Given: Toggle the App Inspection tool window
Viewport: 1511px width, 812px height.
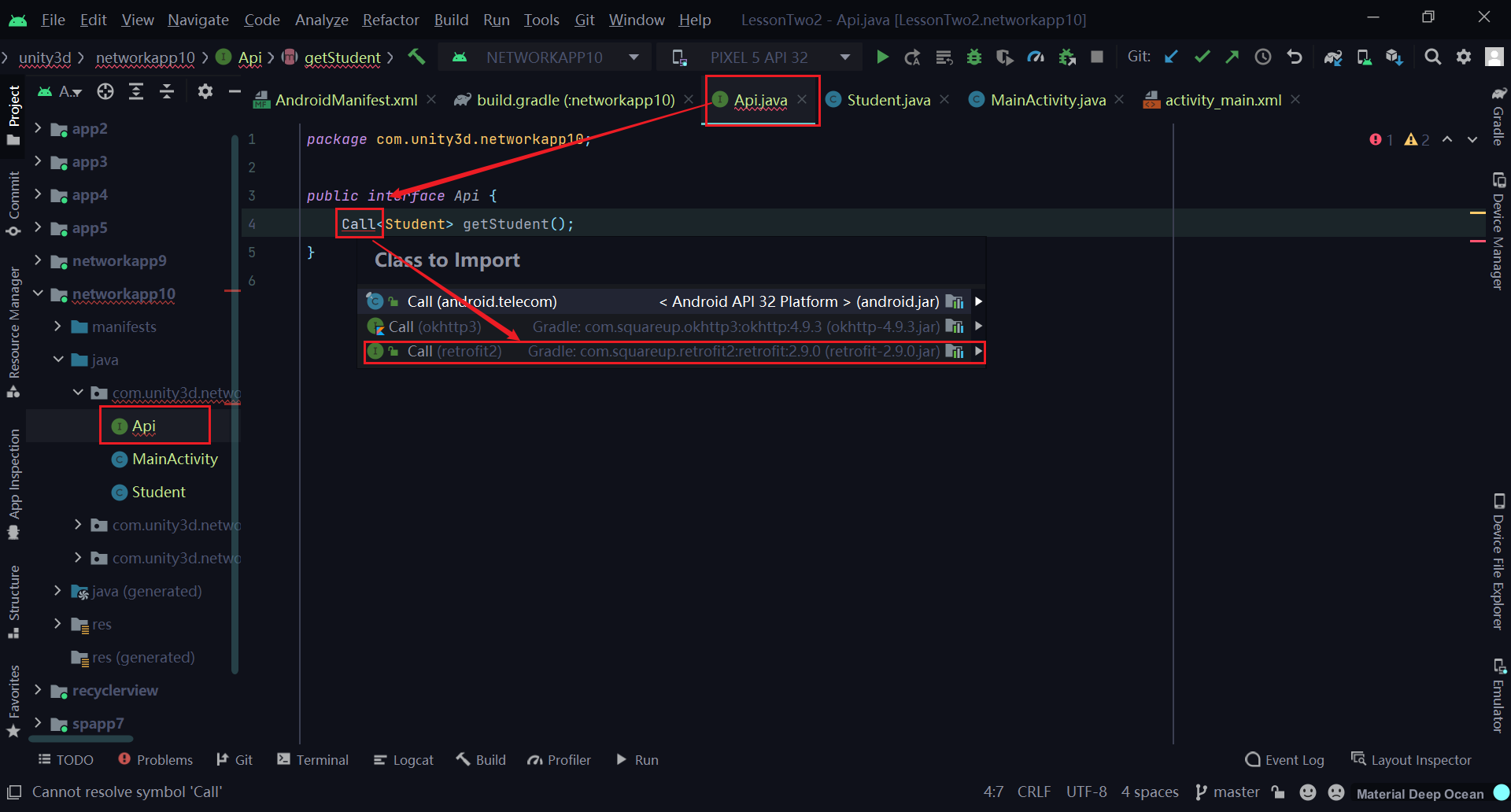Looking at the screenshot, I should pyautogui.click(x=13, y=485).
